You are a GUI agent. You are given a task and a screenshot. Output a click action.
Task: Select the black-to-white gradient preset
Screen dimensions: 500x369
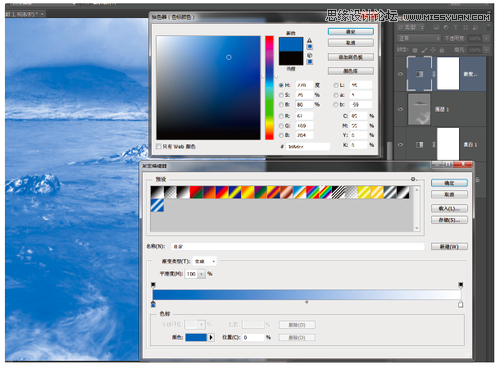[157, 193]
